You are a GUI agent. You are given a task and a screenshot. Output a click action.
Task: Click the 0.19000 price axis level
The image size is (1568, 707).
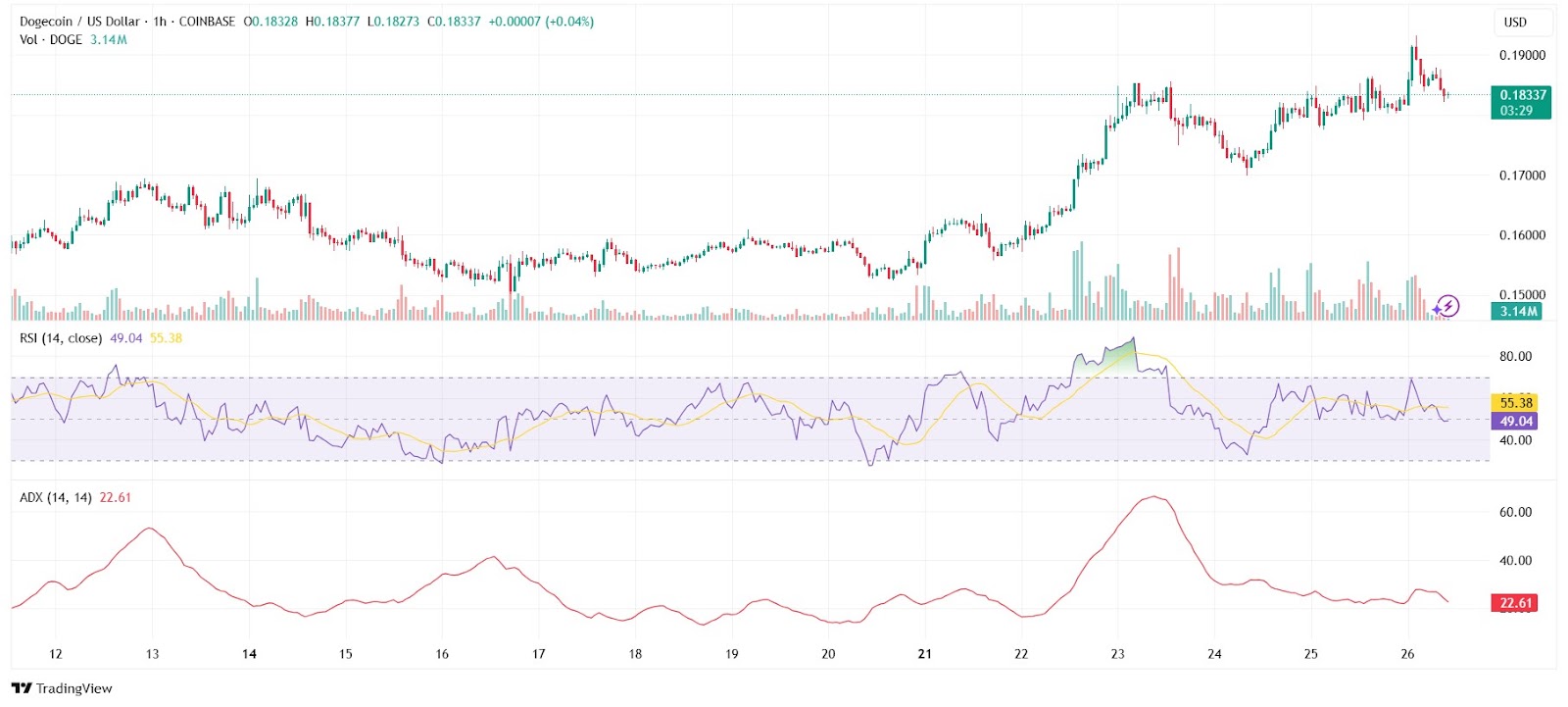click(x=1522, y=56)
